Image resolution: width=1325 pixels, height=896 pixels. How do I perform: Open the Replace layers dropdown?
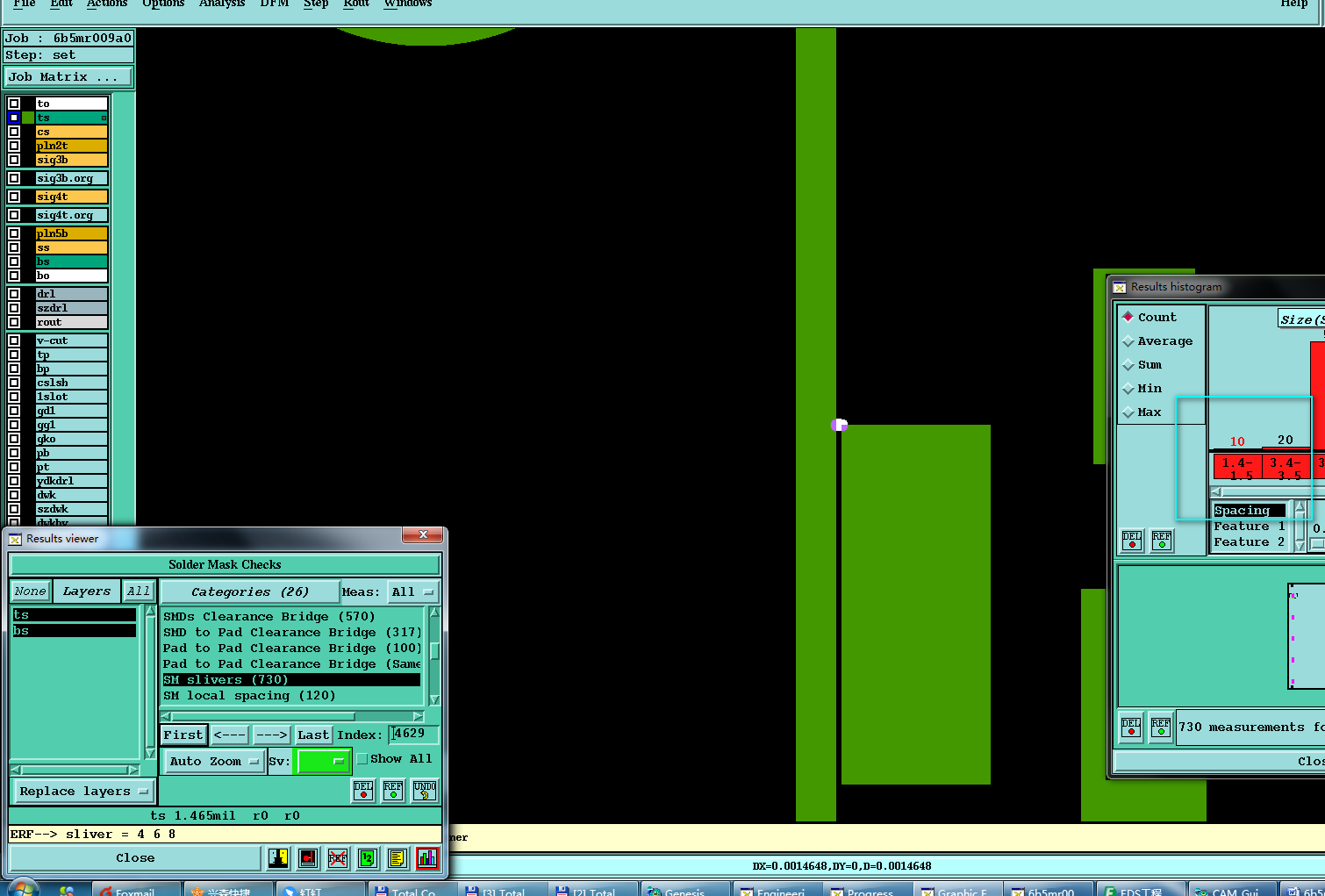click(x=83, y=792)
